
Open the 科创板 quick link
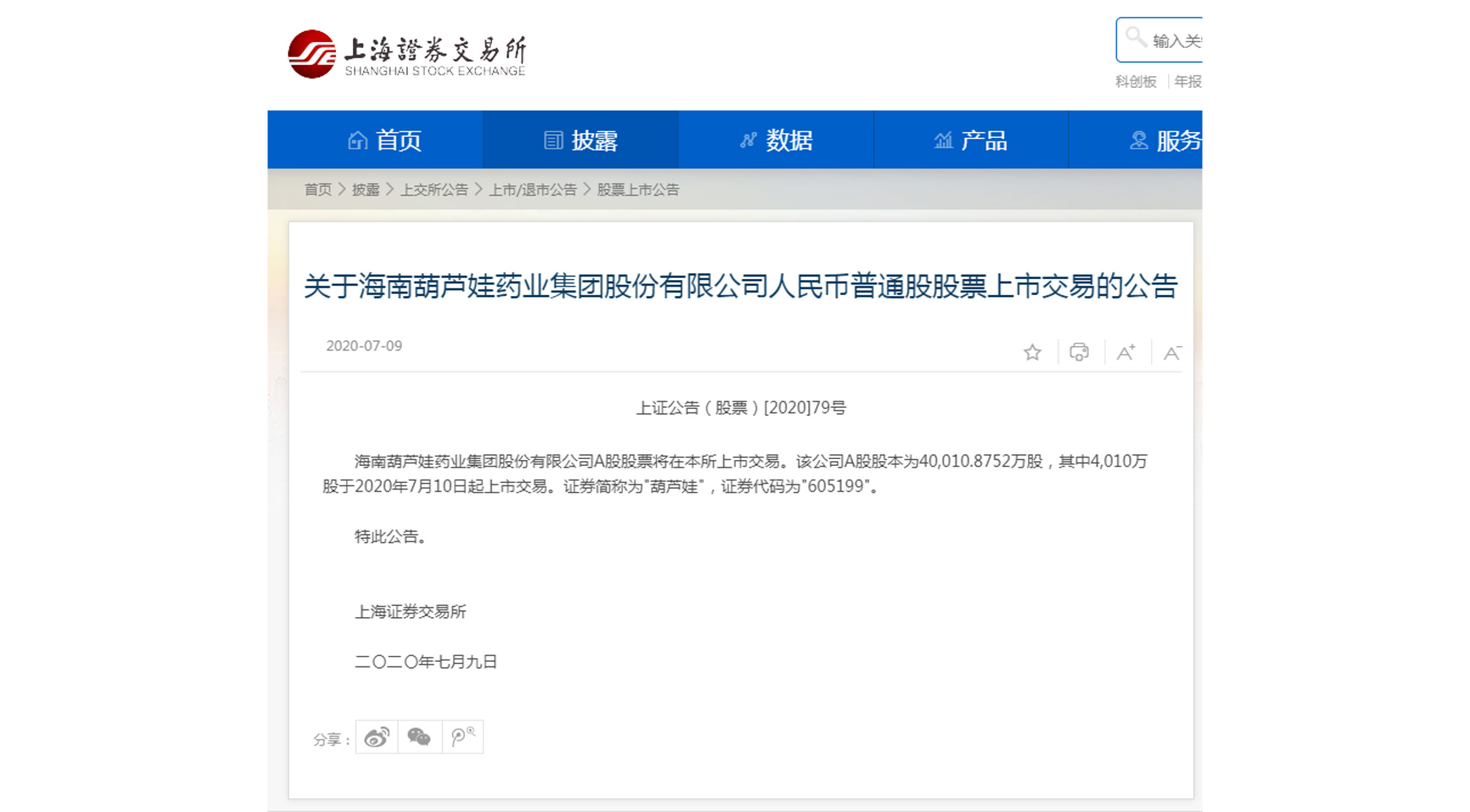(1135, 82)
